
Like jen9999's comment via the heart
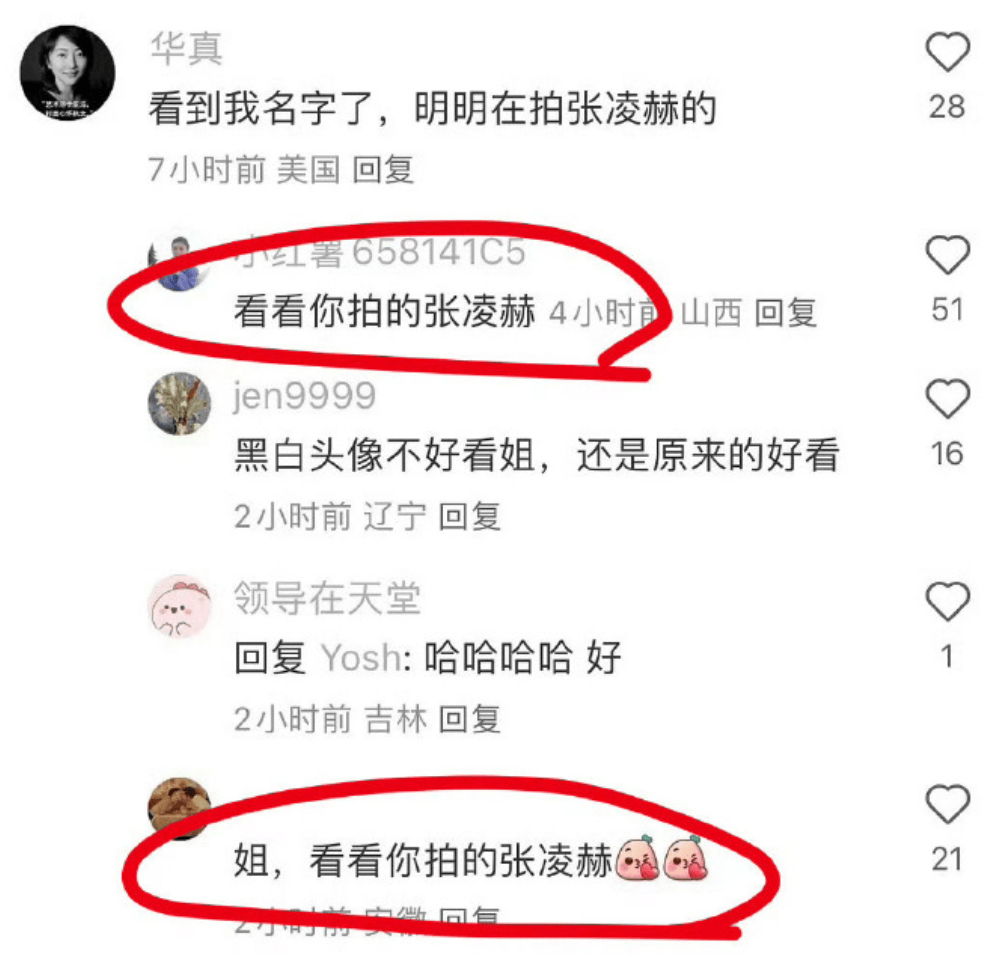(x=948, y=398)
